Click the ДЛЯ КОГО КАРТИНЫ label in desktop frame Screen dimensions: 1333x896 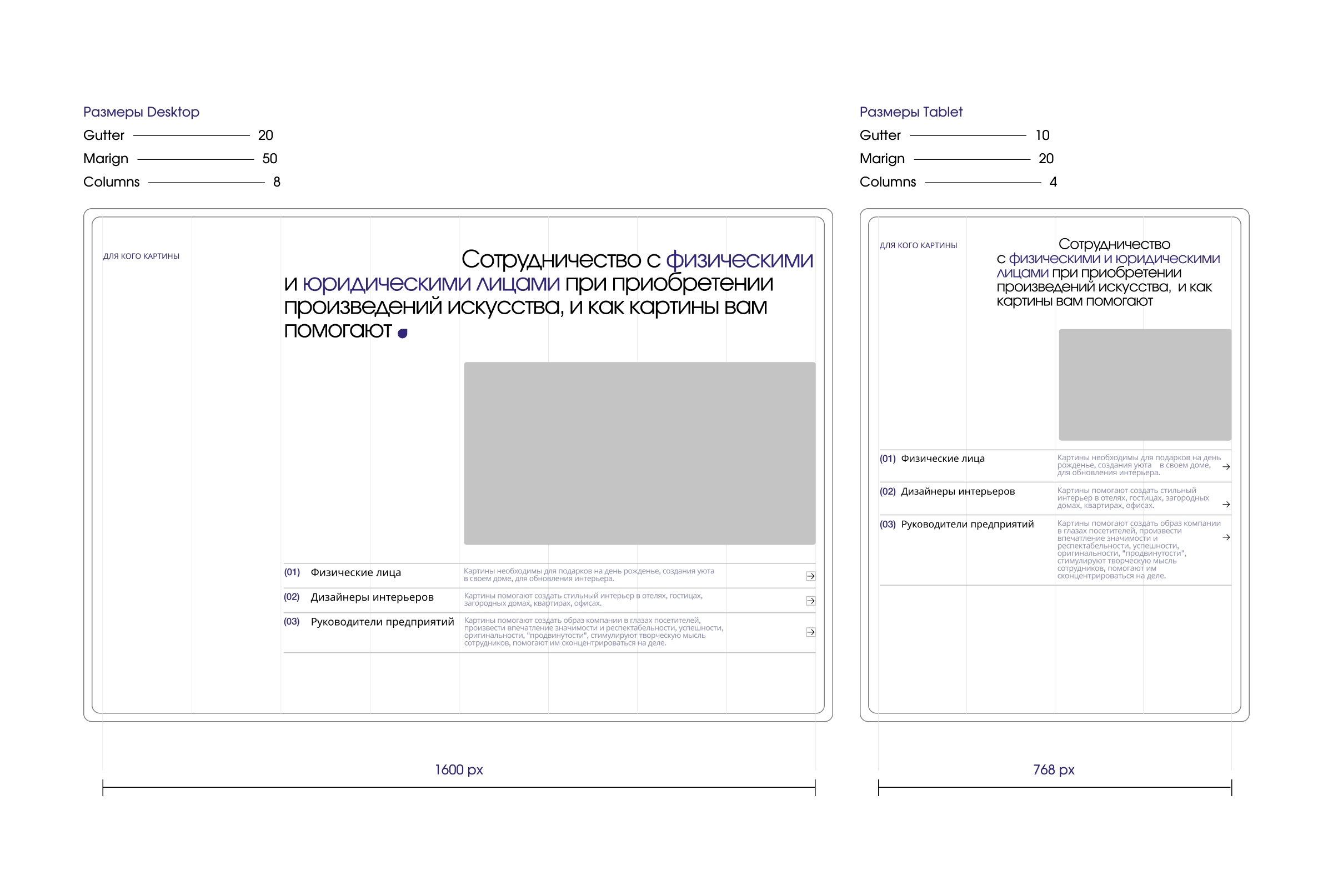(141, 256)
